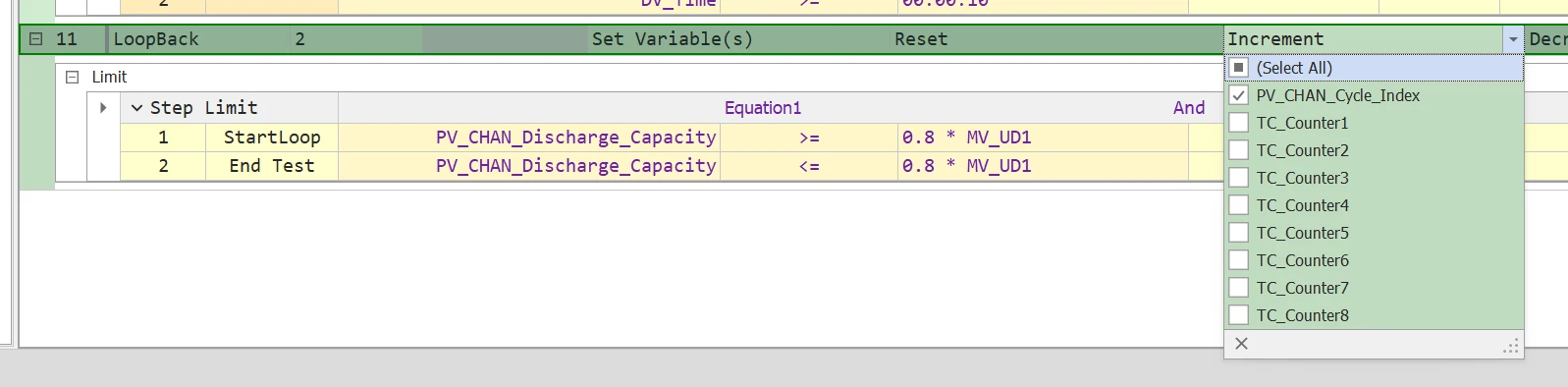Image resolution: width=1568 pixels, height=387 pixels.
Task: Toggle the Step Limit header chevron
Action: 136,108
